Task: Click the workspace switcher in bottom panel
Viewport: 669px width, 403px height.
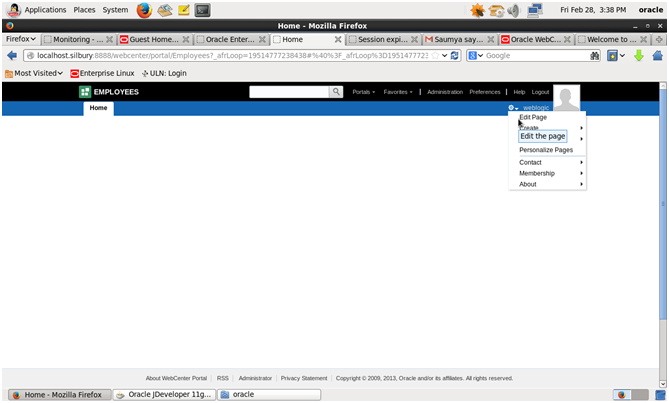Action: [x=631, y=394]
